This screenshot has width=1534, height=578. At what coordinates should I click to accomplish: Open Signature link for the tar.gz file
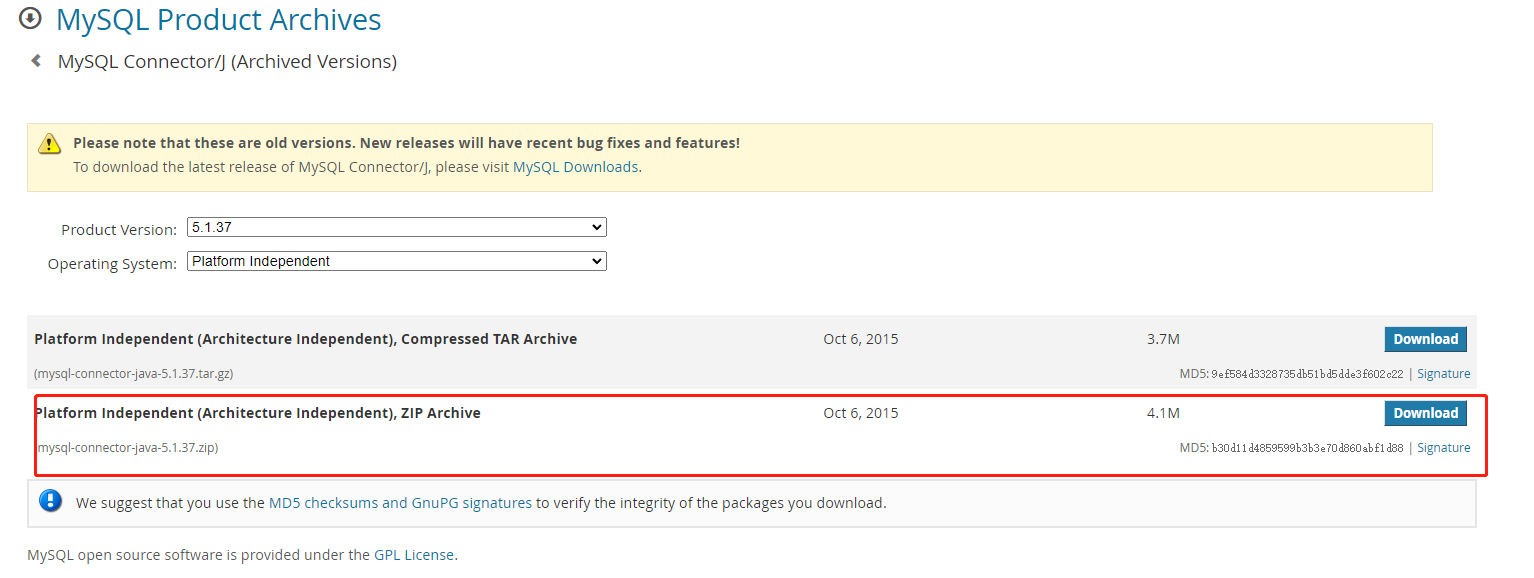[x=1444, y=374]
